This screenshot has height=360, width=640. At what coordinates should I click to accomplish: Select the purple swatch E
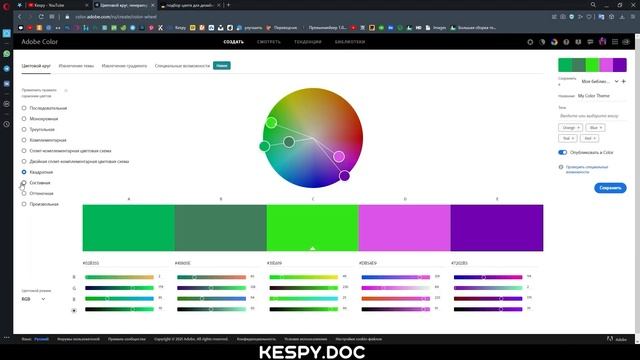497,228
